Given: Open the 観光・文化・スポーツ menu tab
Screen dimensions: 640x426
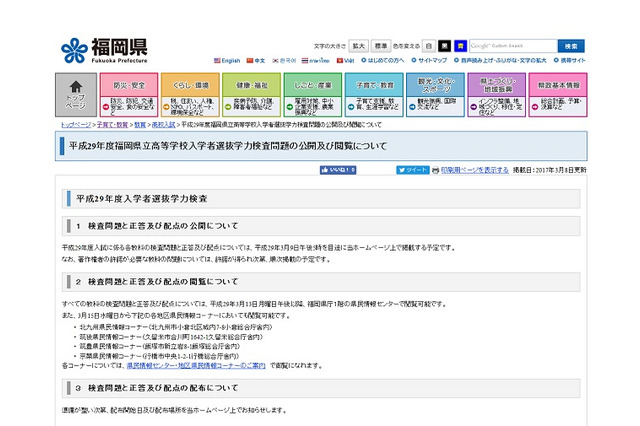Looking at the screenshot, I should coord(435,85).
